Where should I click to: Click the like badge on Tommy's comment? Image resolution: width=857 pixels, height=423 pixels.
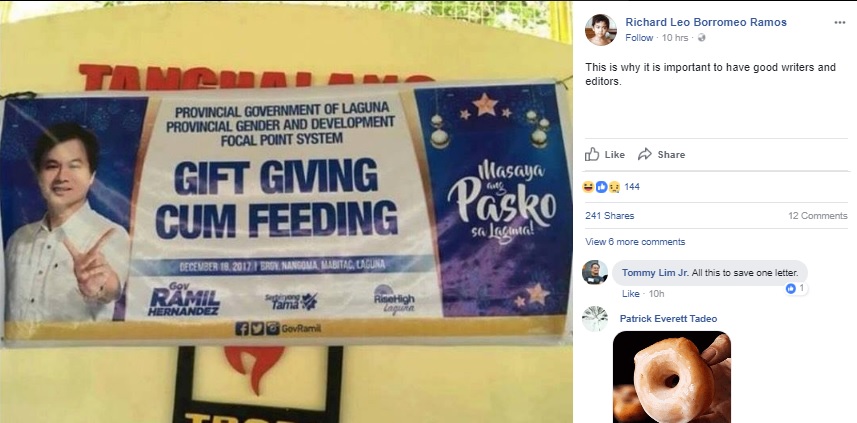(796, 288)
